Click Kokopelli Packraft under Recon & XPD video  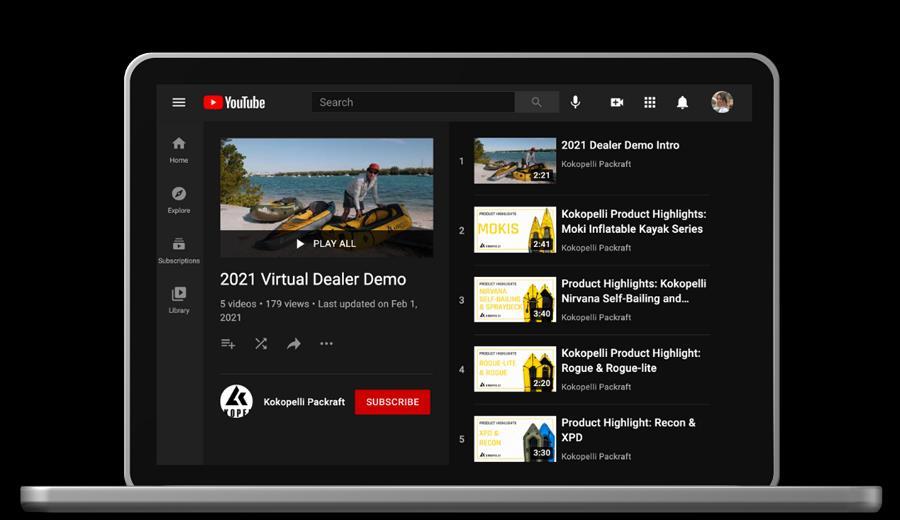click(596, 456)
